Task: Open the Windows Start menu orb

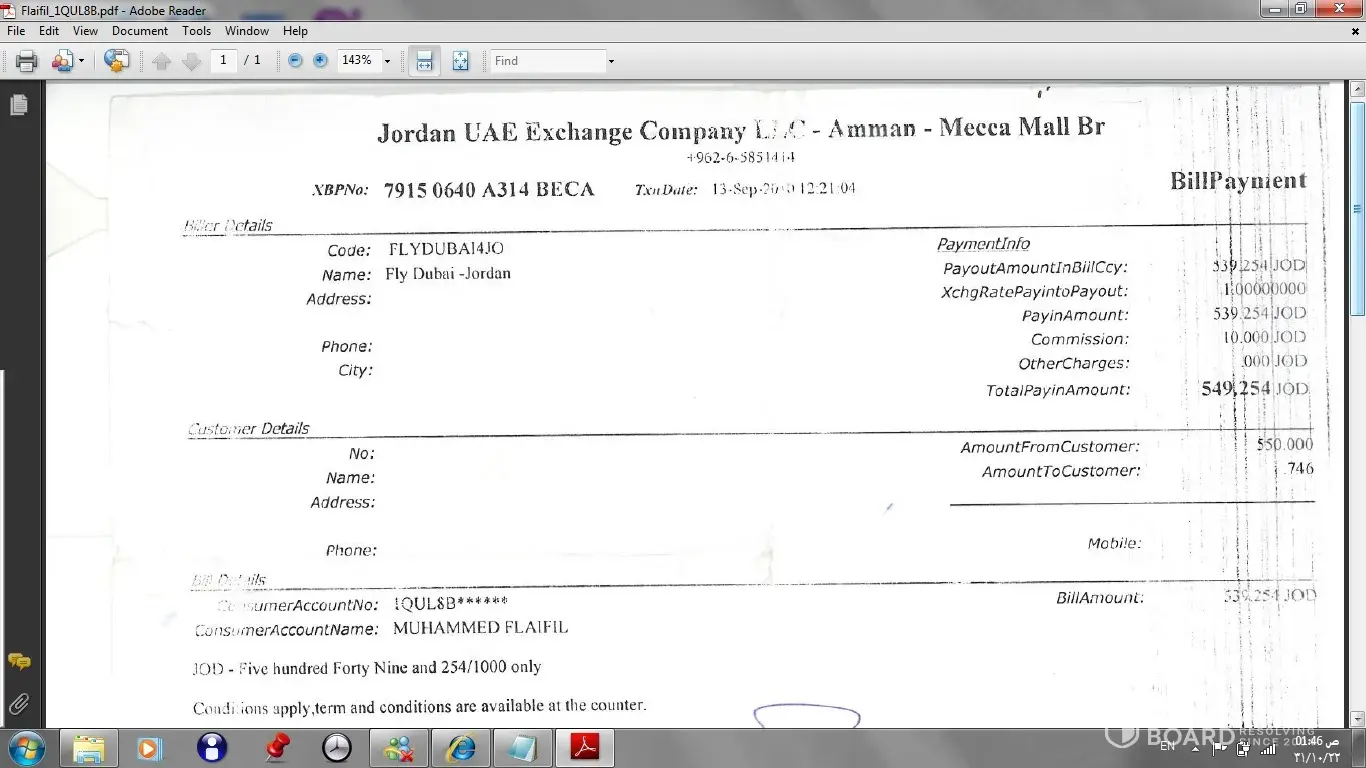Action: pos(27,748)
